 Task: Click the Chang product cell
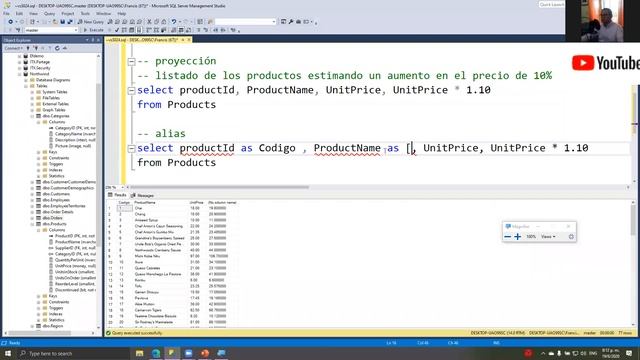(160, 214)
